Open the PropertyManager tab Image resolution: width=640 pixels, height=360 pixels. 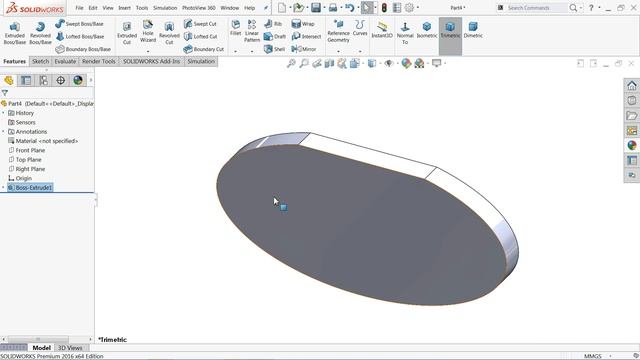pos(26,80)
